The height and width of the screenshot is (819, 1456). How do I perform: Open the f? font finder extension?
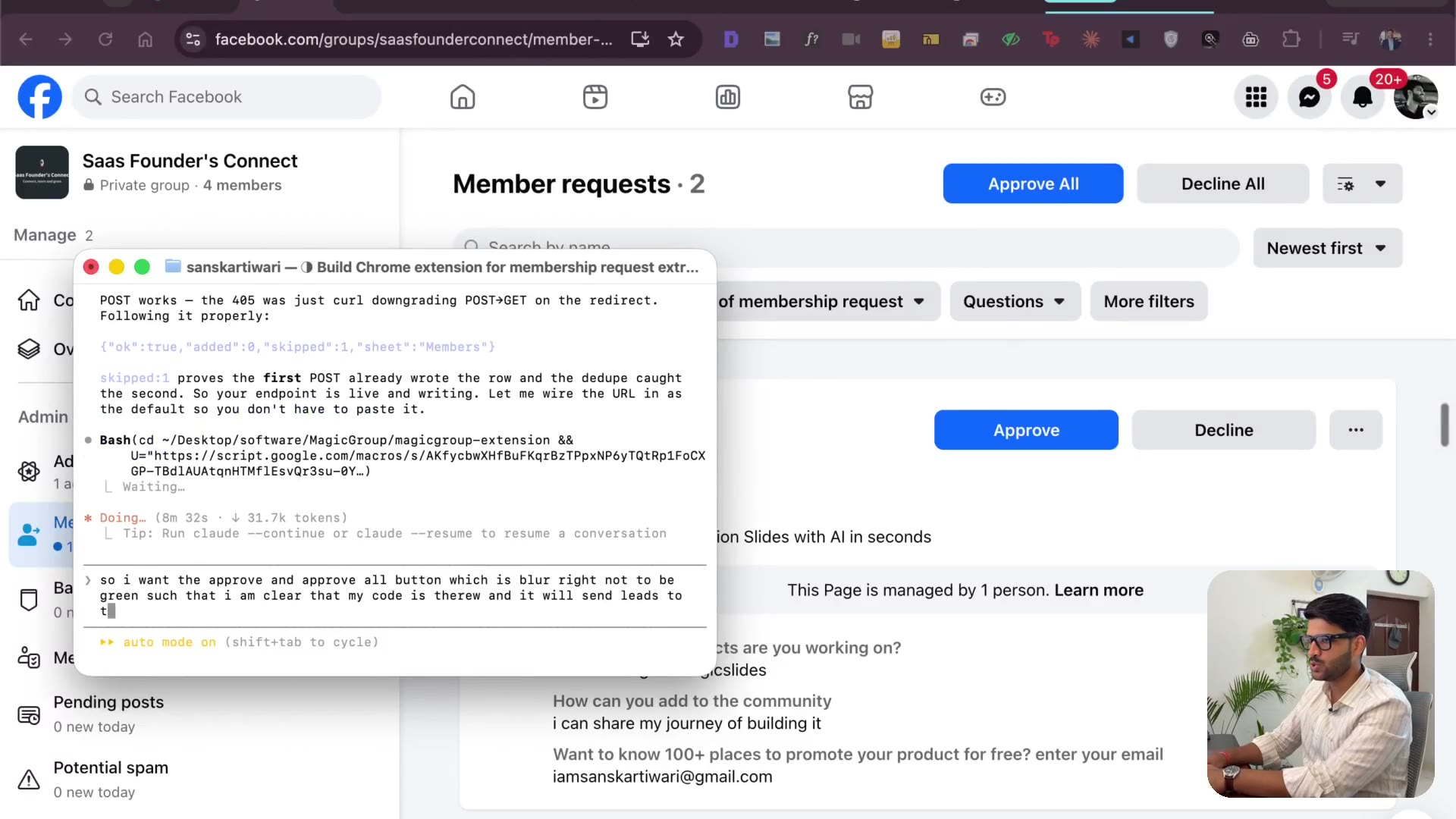pos(811,39)
